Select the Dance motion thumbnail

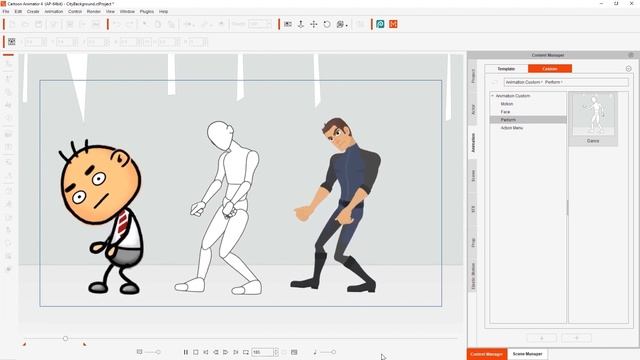(593, 119)
